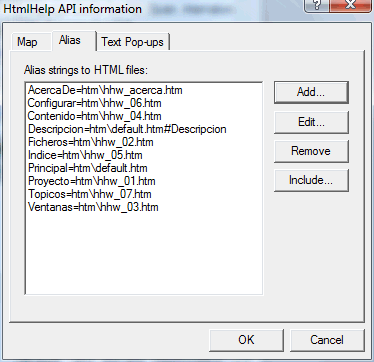
Task: Remove the selected alias entry
Action: pos(311,151)
